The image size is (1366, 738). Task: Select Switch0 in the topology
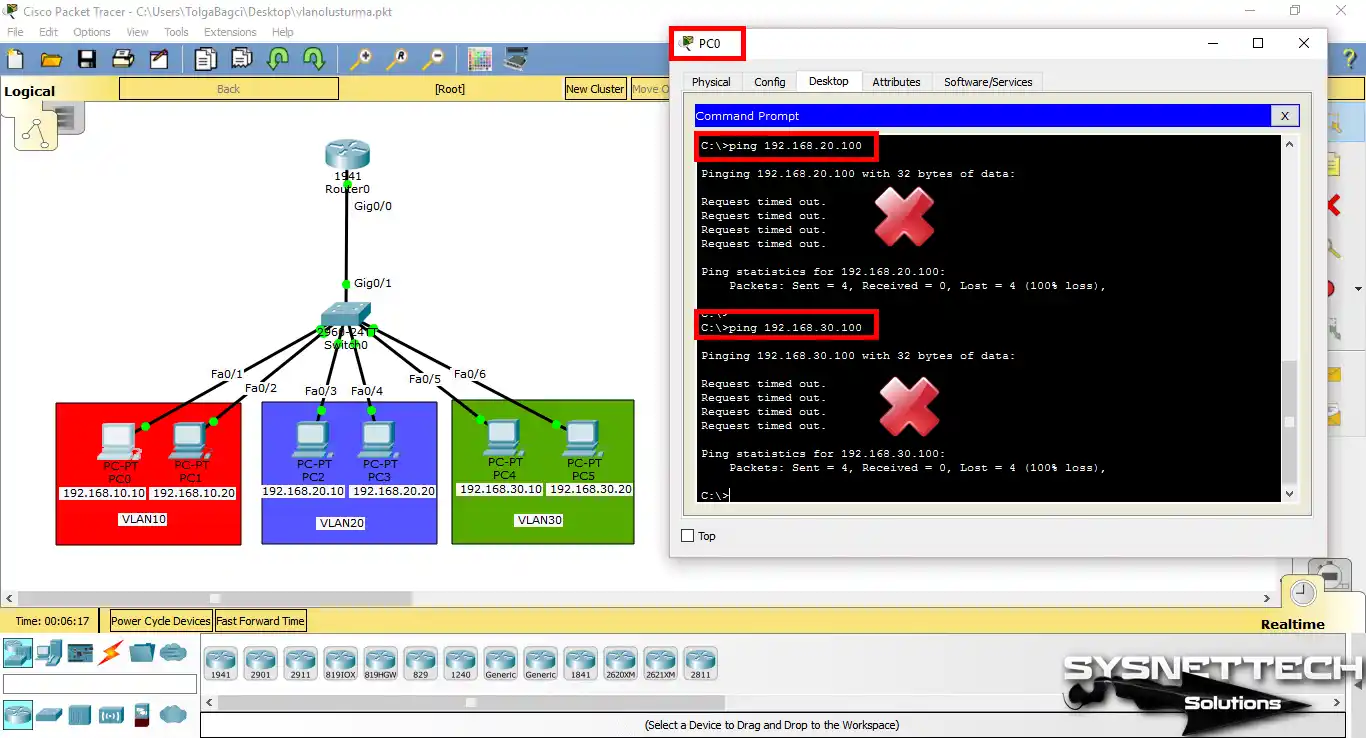coord(346,317)
